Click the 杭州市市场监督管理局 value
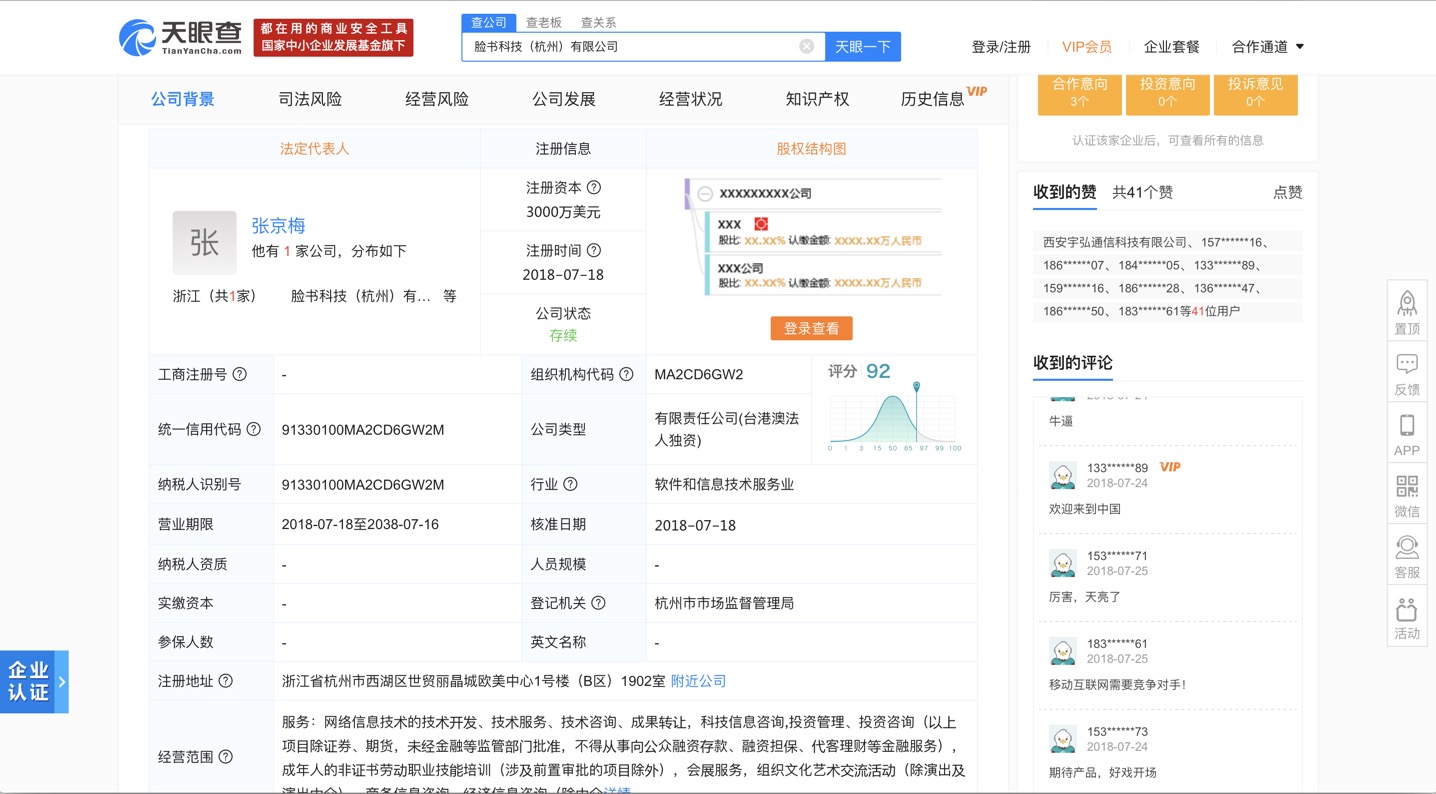Screen dimensions: 1436x794 [724, 603]
